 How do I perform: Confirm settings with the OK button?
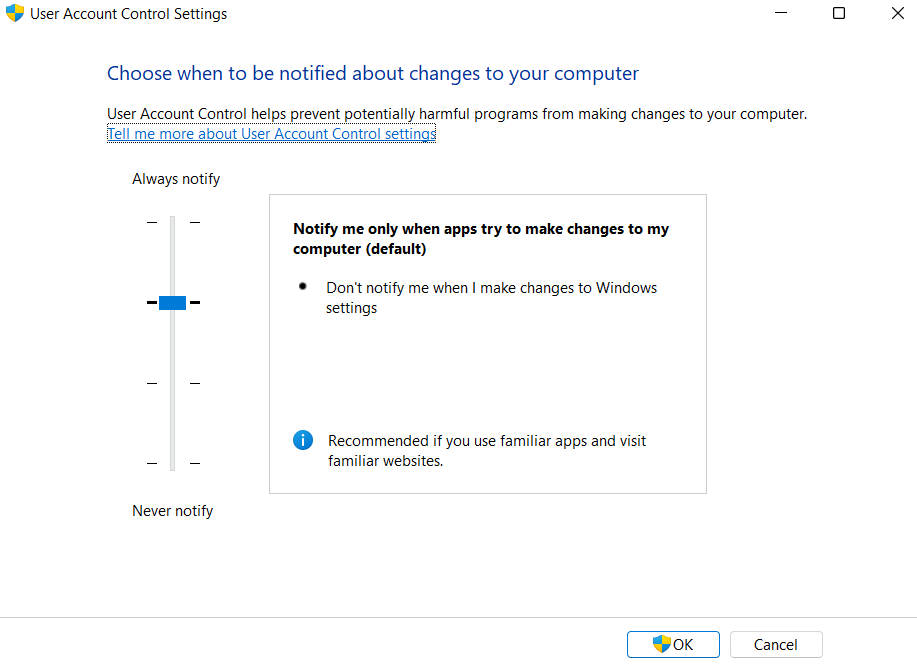tap(673, 645)
